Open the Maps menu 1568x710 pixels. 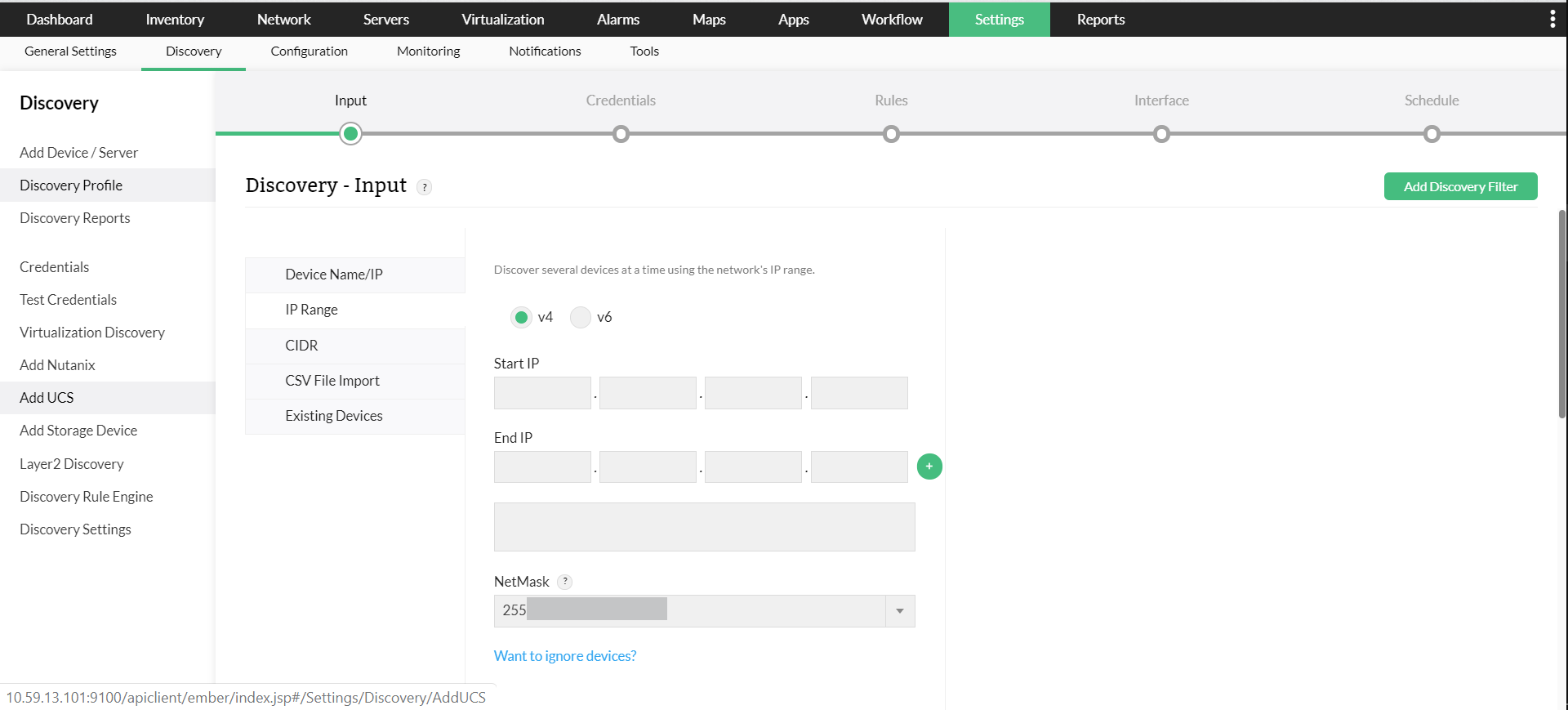tap(709, 19)
